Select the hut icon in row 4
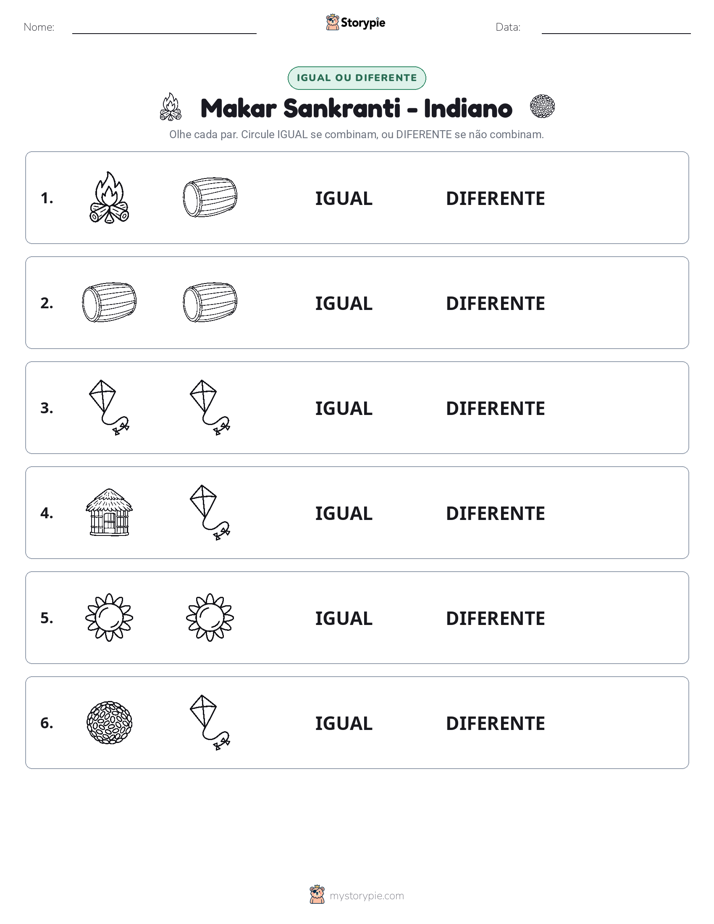The width and height of the screenshot is (714, 924). (109, 512)
